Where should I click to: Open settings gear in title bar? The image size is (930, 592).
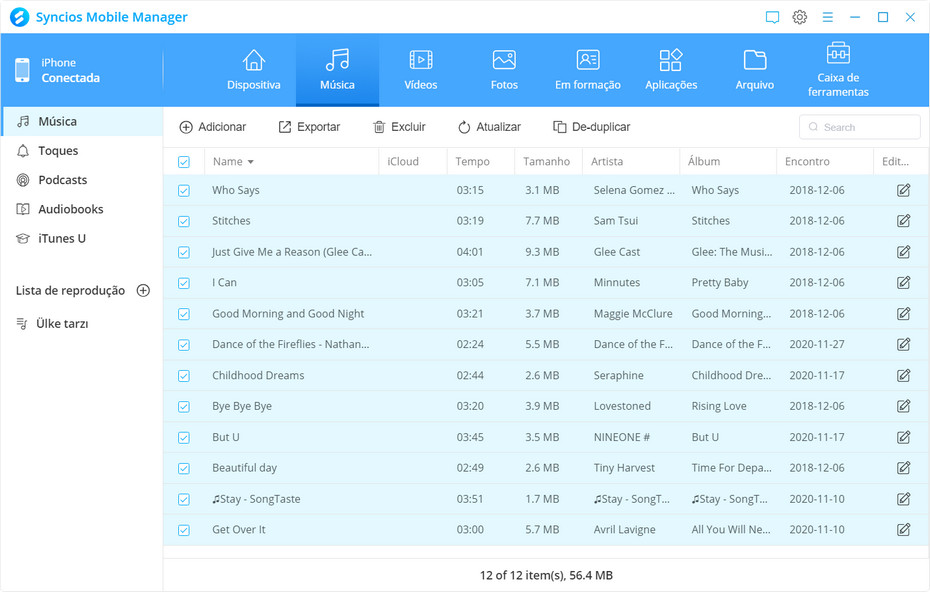pyautogui.click(x=800, y=17)
